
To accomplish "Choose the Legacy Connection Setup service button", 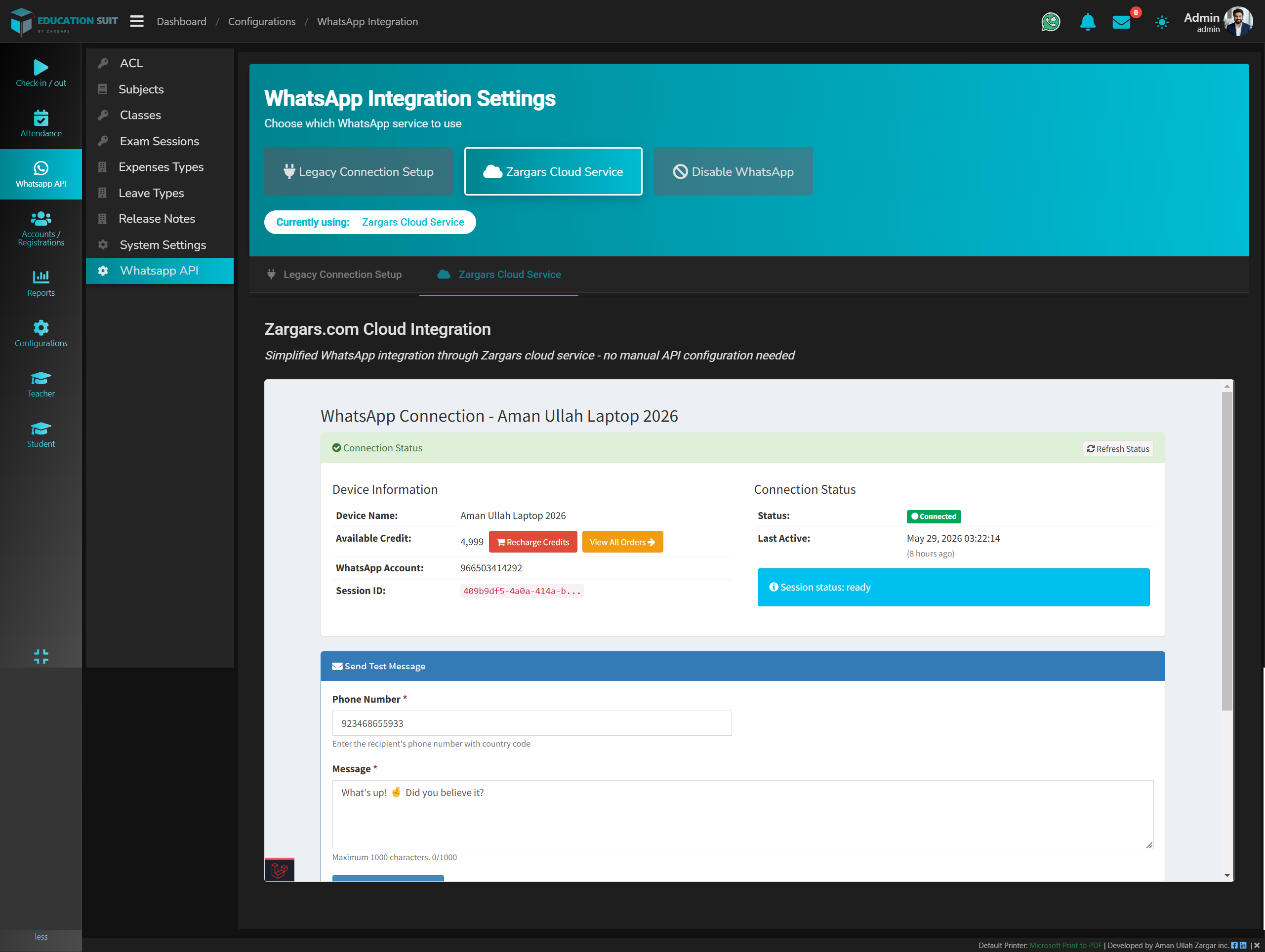I will [358, 171].
